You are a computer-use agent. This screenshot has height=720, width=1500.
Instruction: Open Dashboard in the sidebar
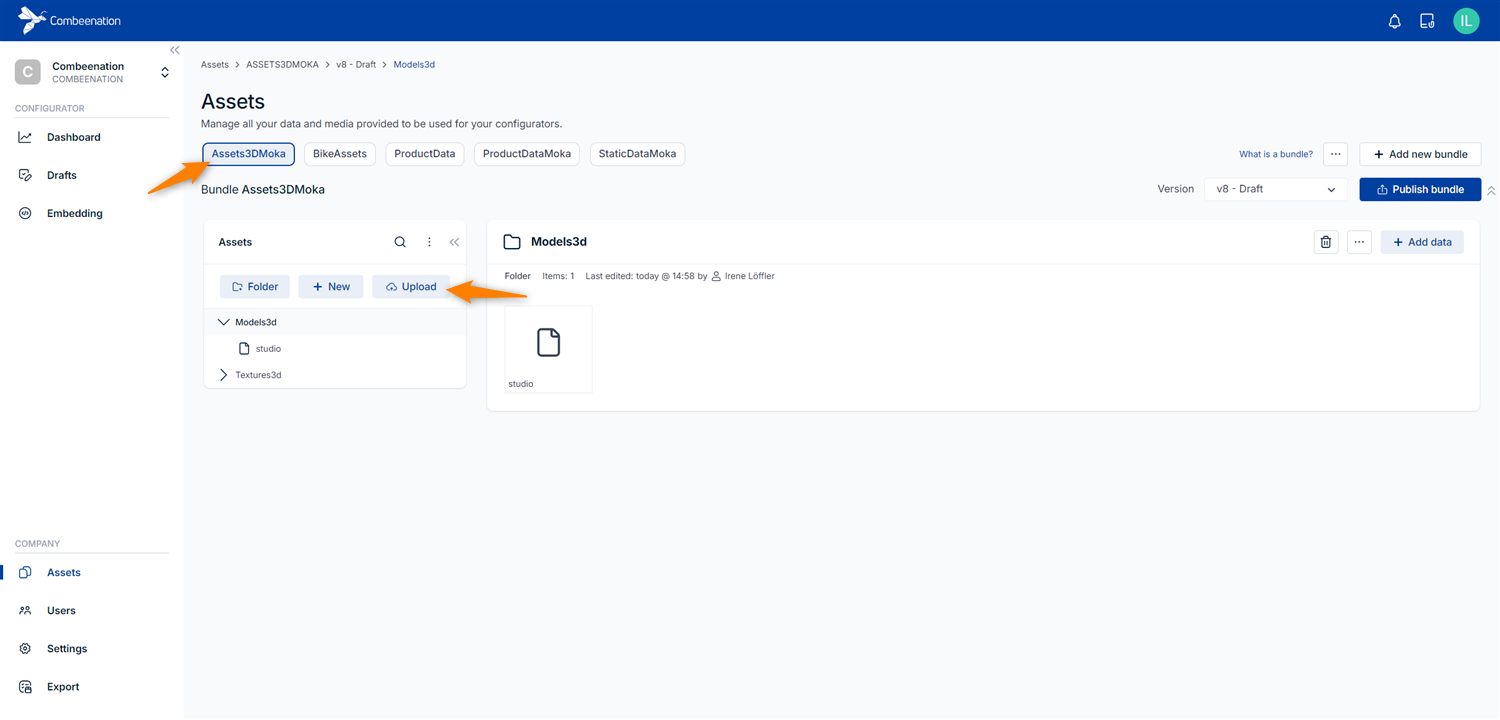73,137
